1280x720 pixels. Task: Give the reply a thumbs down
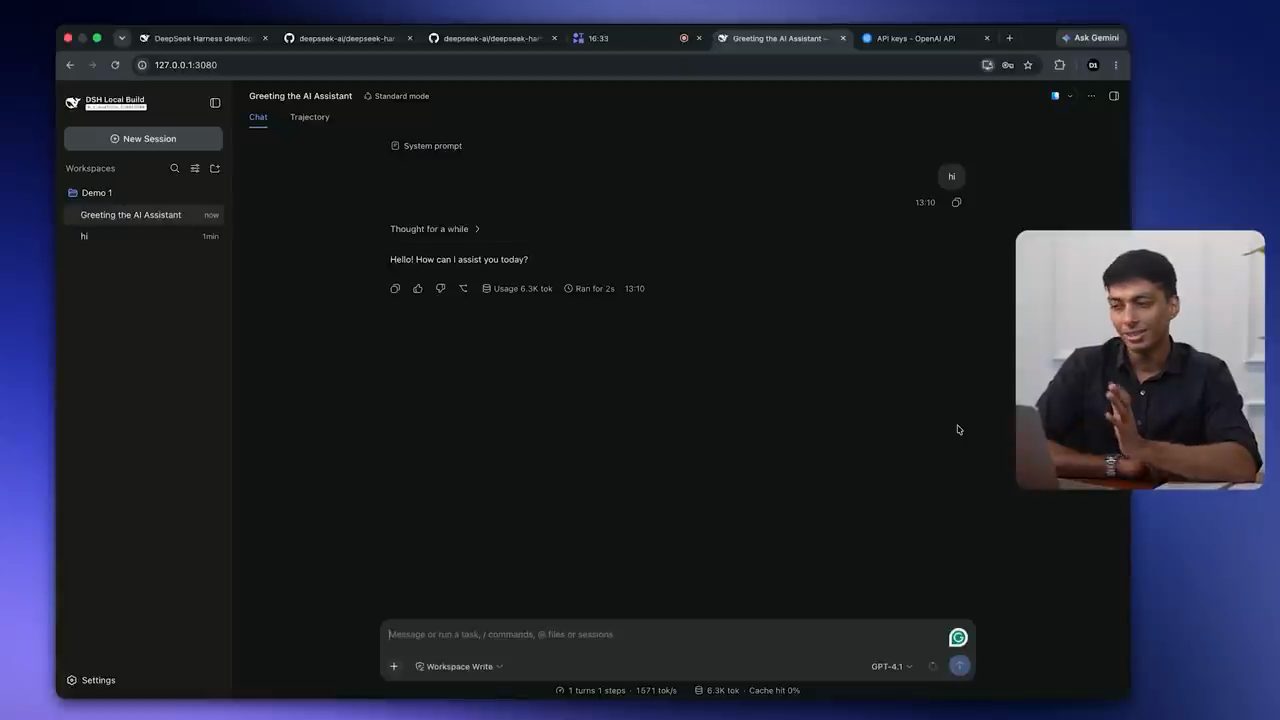click(x=440, y=289)
